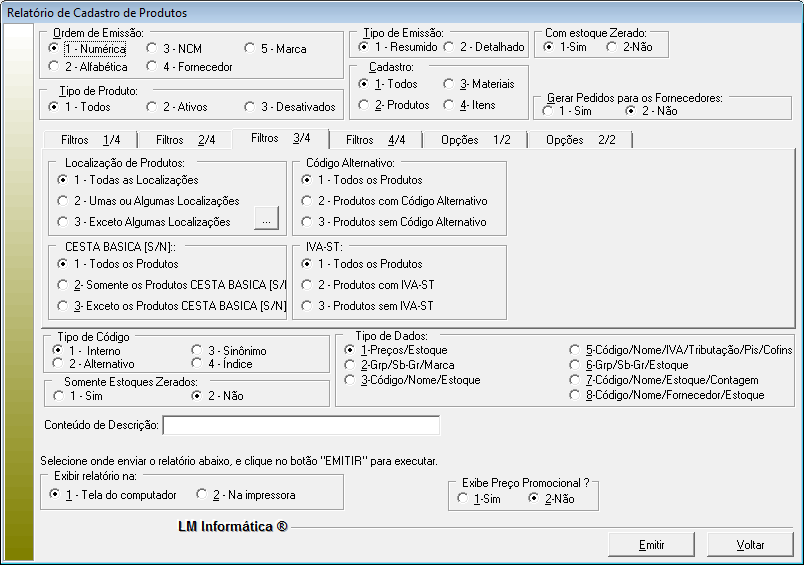The height and width of the screenshot is (565, 804).
Task: Go to Opções 1/2 tab
Action: pos(476,140)
